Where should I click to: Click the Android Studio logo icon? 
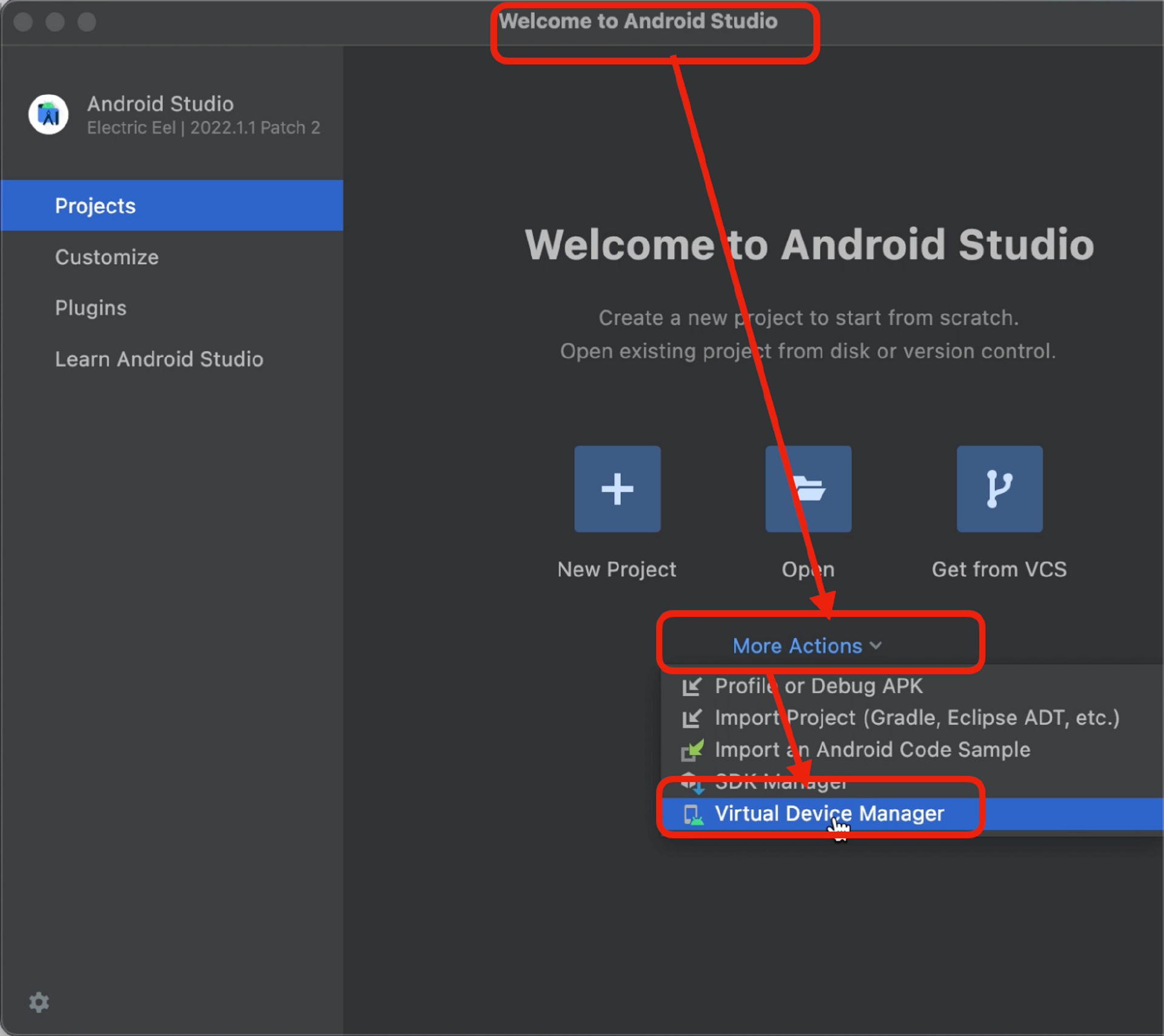point(48,114)
